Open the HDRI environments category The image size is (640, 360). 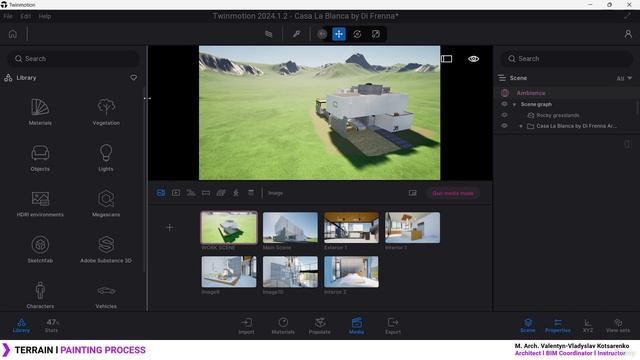pyautogui.click(x=40, y=203)
